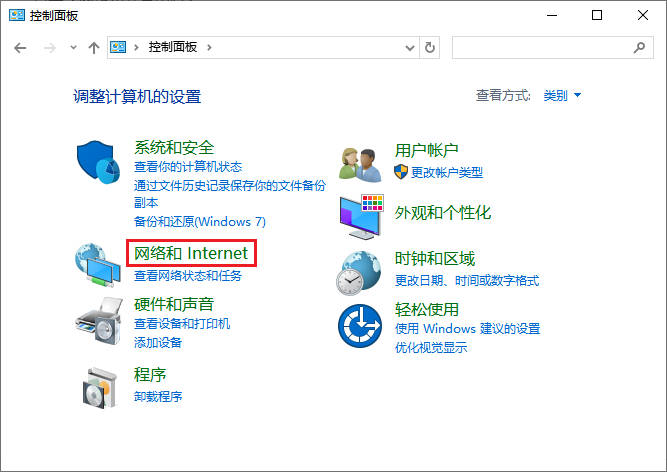
Task: Click the search magnifier icon
Action: pyautogui.click(x=639, y=47)
